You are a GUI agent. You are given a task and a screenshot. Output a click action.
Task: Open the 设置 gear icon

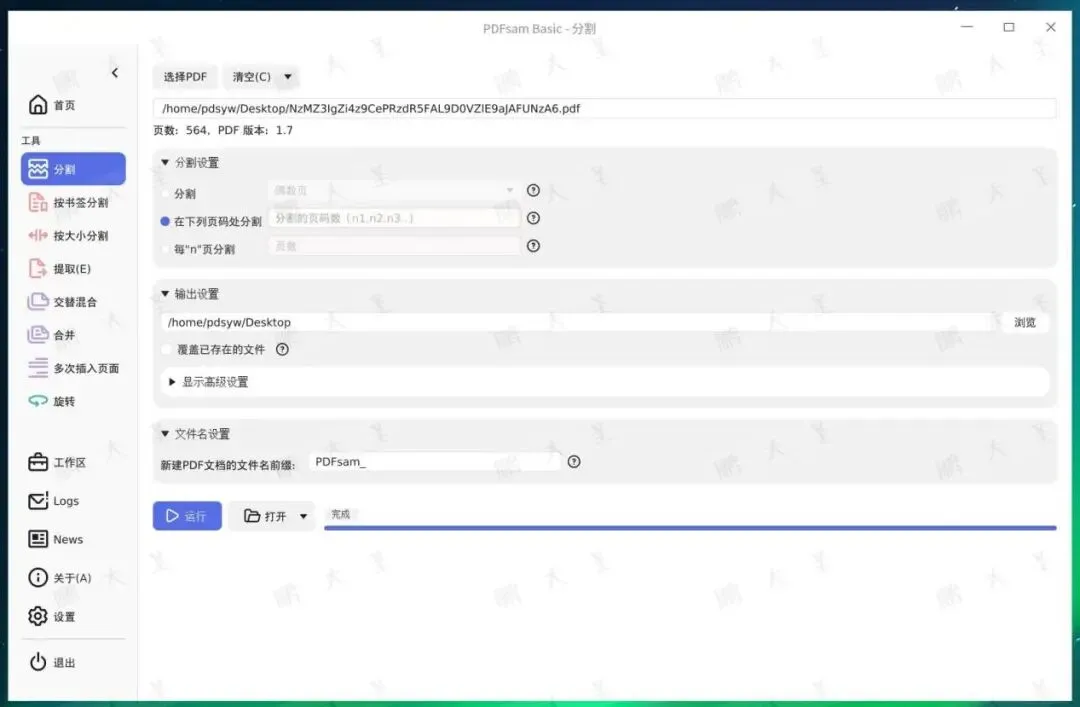point(38,616)
